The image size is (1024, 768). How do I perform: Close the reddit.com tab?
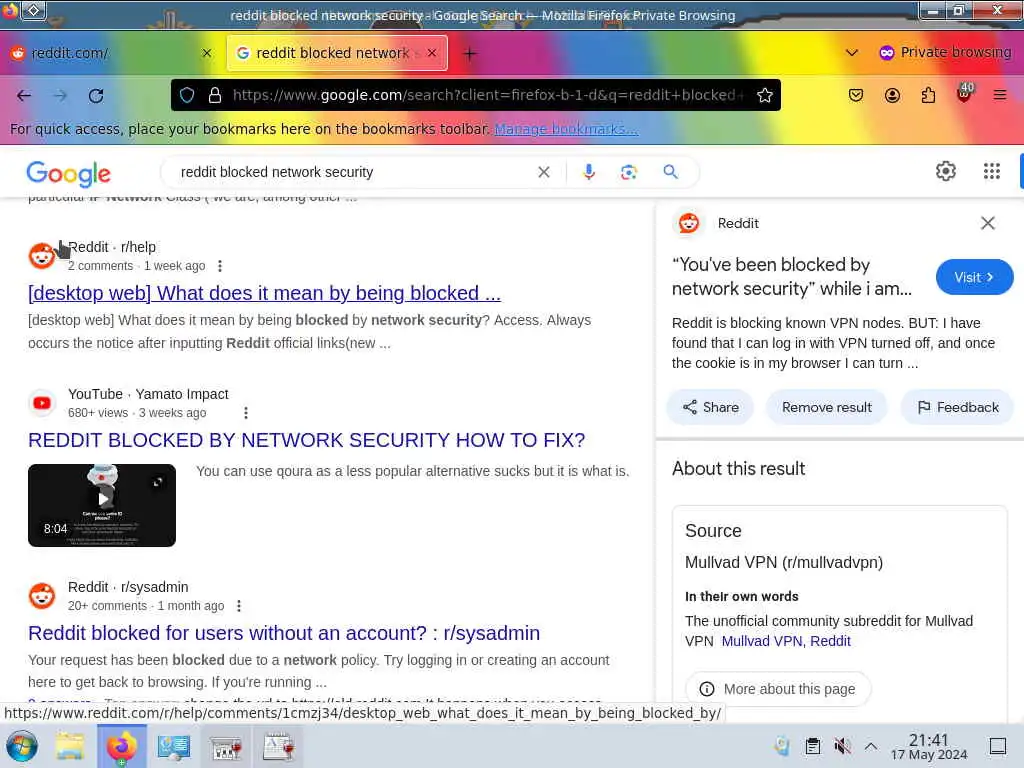[207, 53]
